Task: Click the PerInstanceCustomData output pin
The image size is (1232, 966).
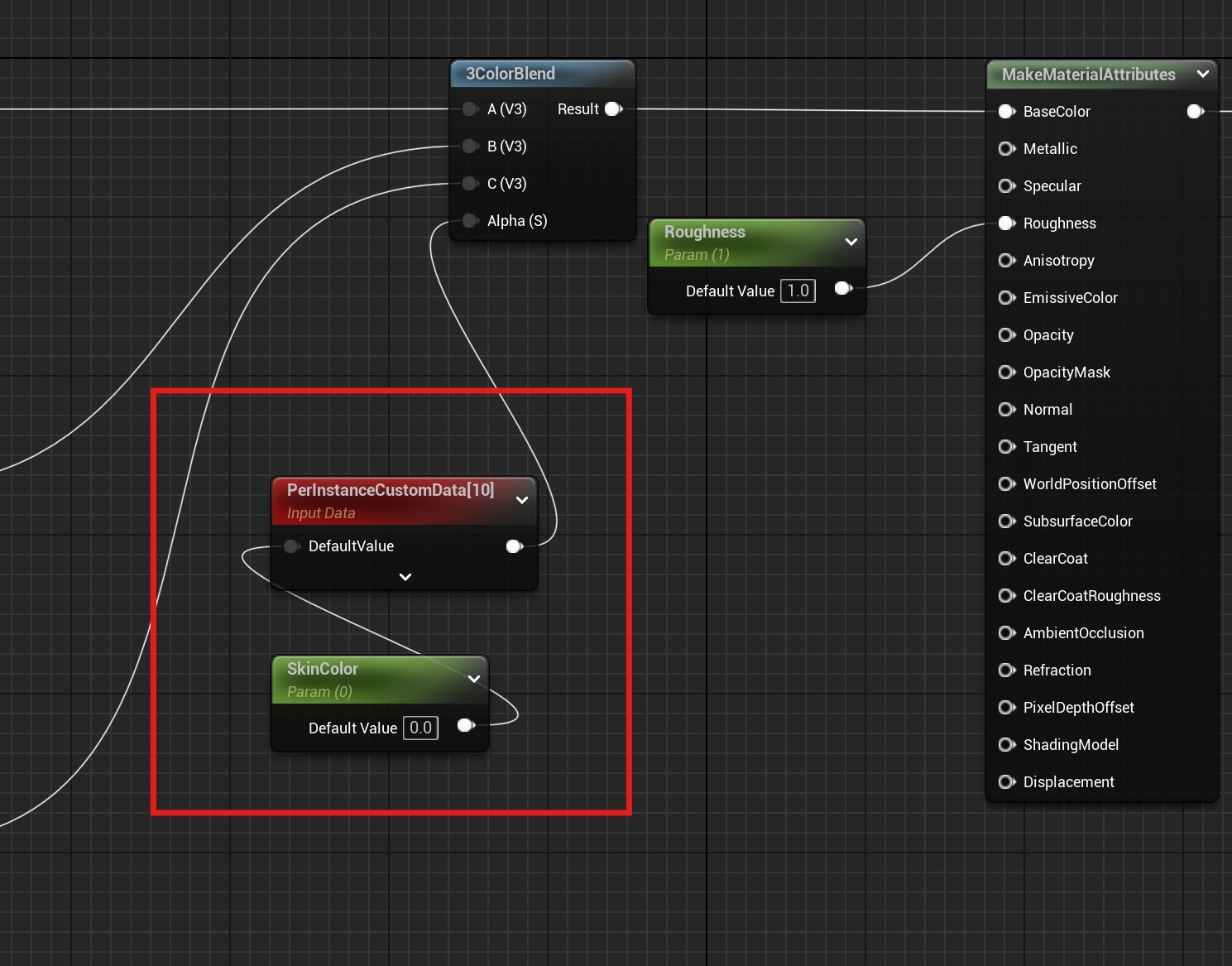Action: (515, 546)
